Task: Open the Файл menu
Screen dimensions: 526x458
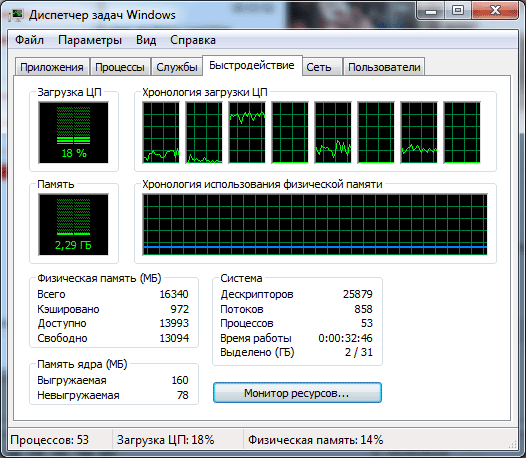Action: [30, 40]
